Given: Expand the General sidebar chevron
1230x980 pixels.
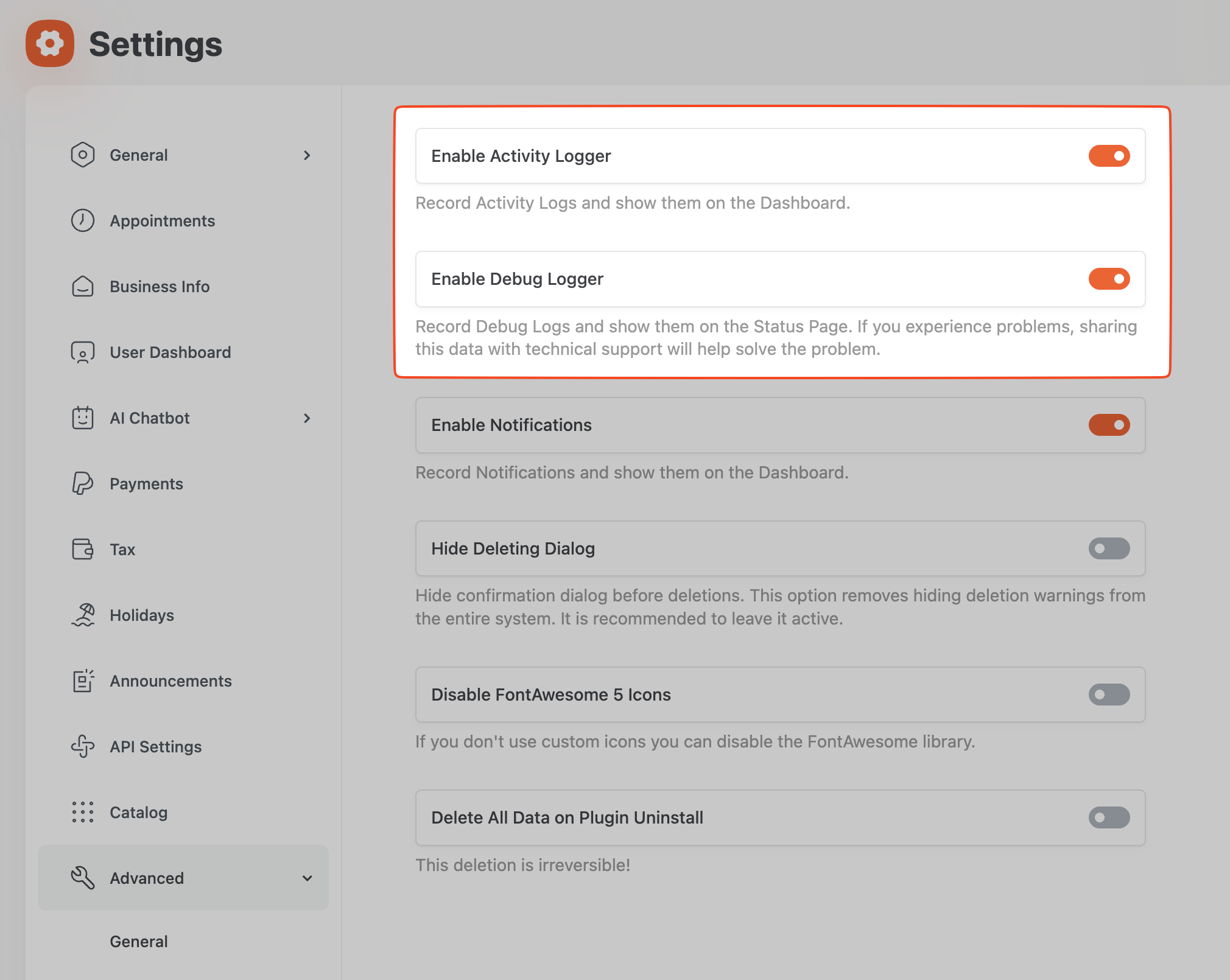Looking at the screenshot, I should click(307, 155).
